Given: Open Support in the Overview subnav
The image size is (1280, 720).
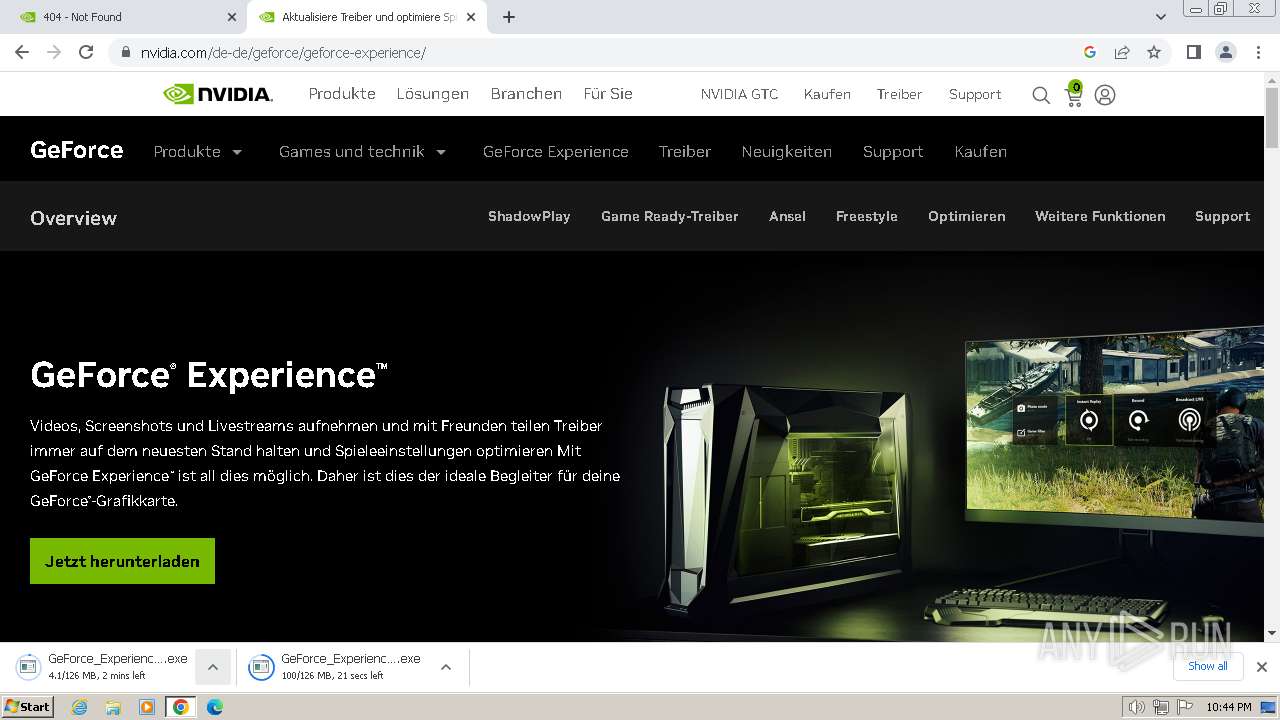Looking at the screenshot, I should click(1222, 216).
